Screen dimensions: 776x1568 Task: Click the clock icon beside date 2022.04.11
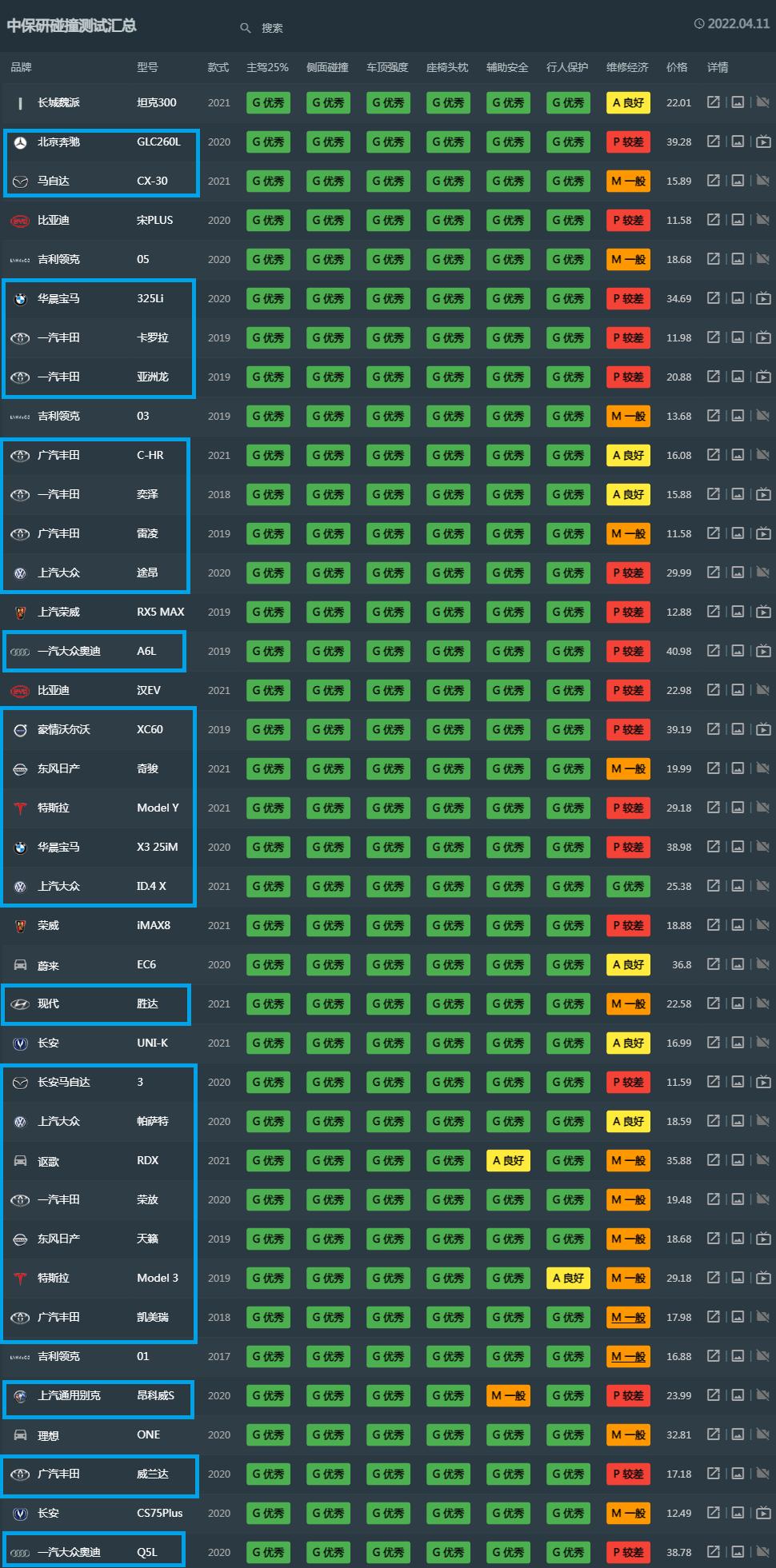click(x=699, y=24)
